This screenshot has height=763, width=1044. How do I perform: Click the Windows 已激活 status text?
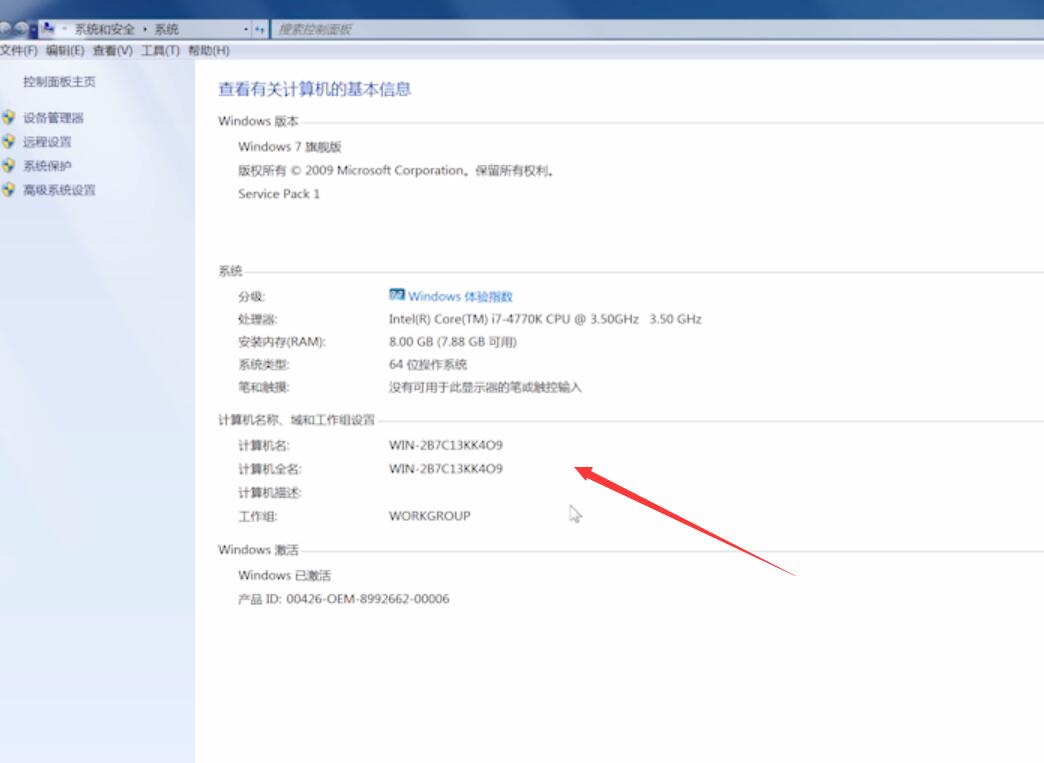284,575
